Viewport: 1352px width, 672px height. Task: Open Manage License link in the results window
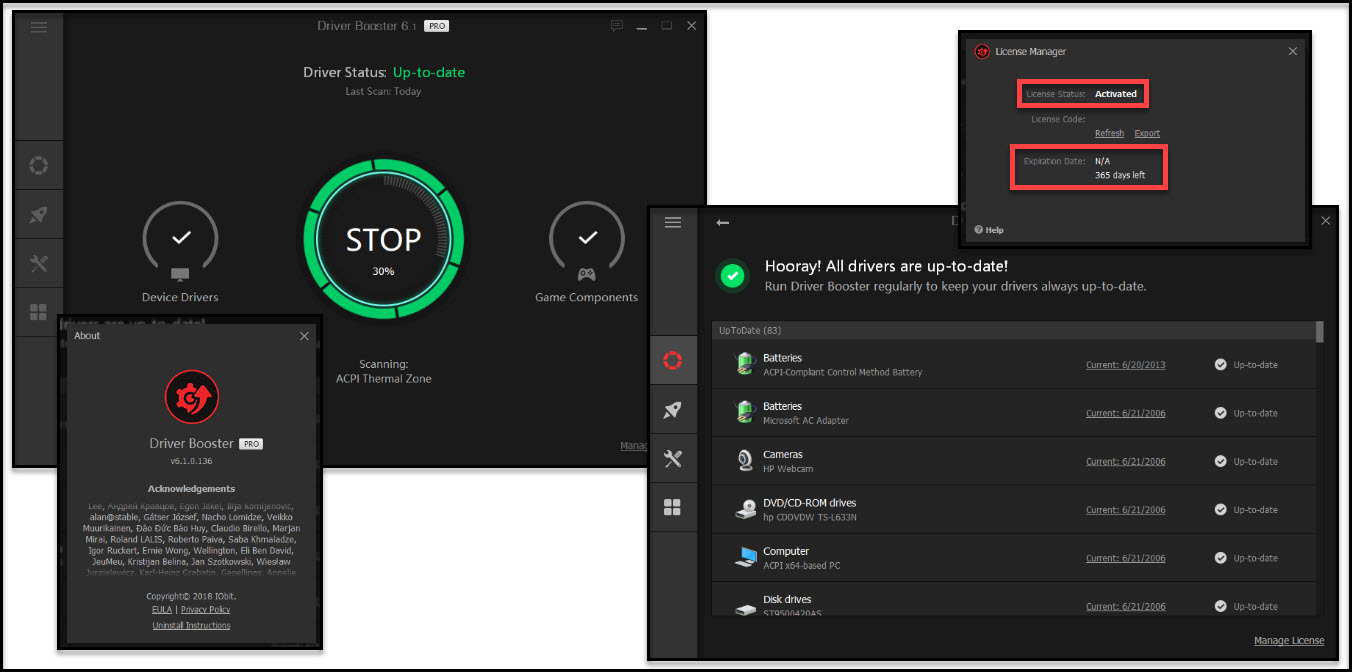pos(1289,641)
